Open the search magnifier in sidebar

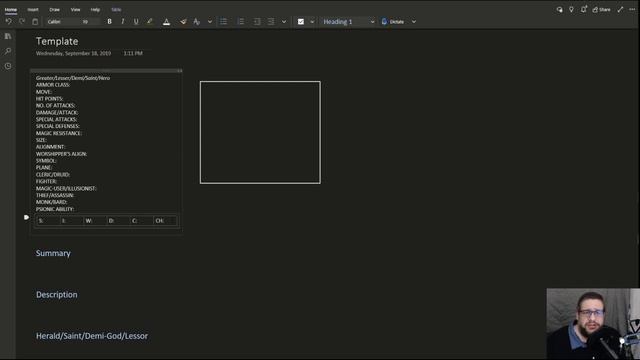click(x=8, y=51)
